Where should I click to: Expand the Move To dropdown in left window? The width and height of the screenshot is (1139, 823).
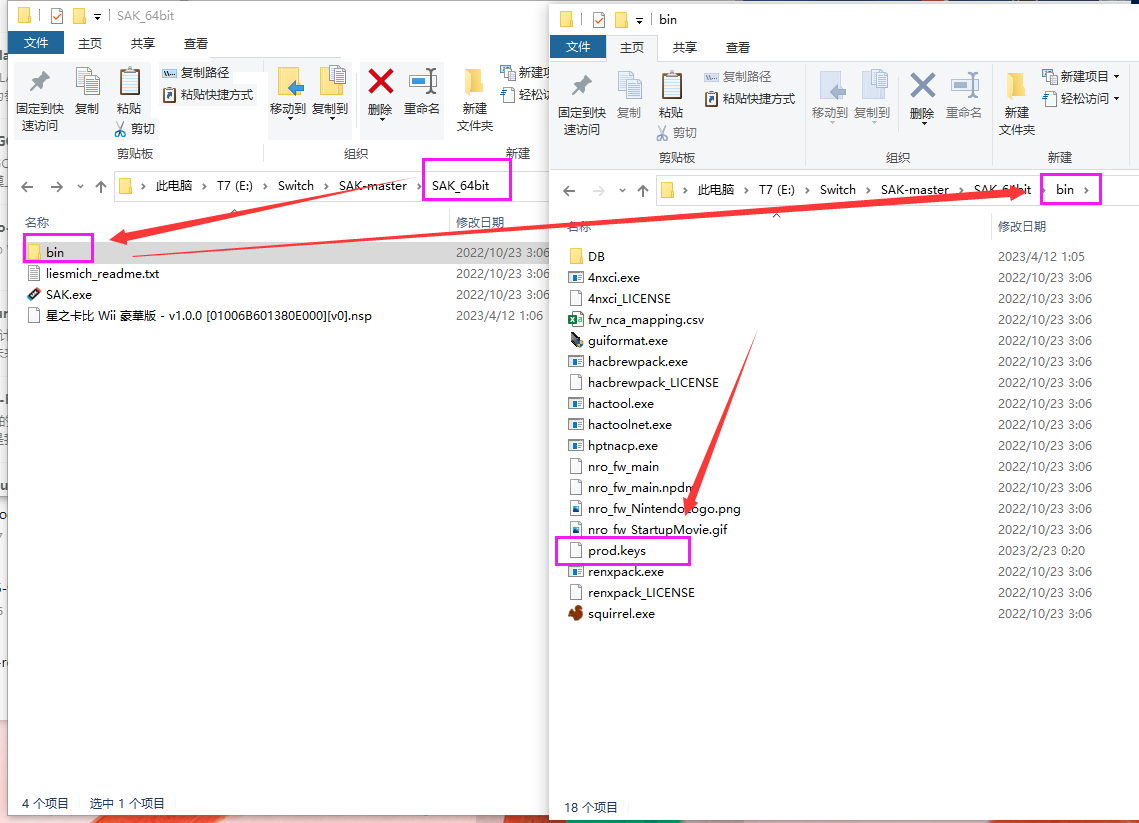click(289, 118)
